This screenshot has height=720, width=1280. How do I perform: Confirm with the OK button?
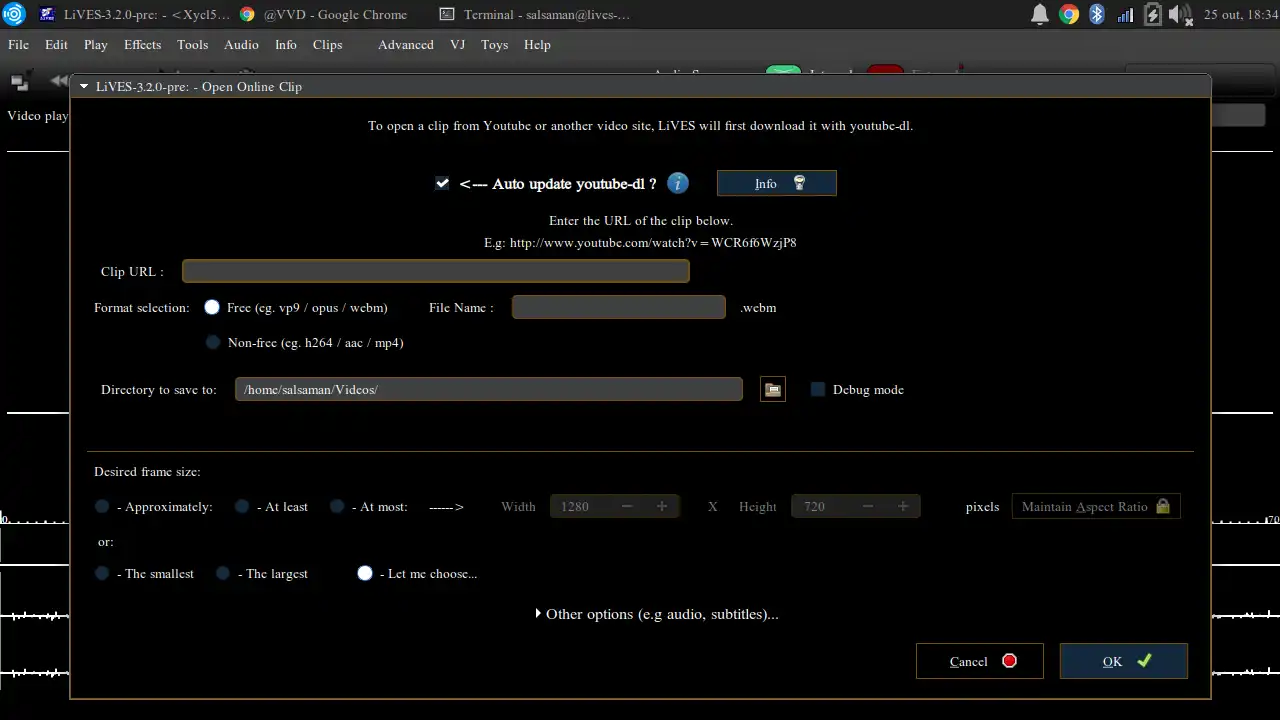1124,661
